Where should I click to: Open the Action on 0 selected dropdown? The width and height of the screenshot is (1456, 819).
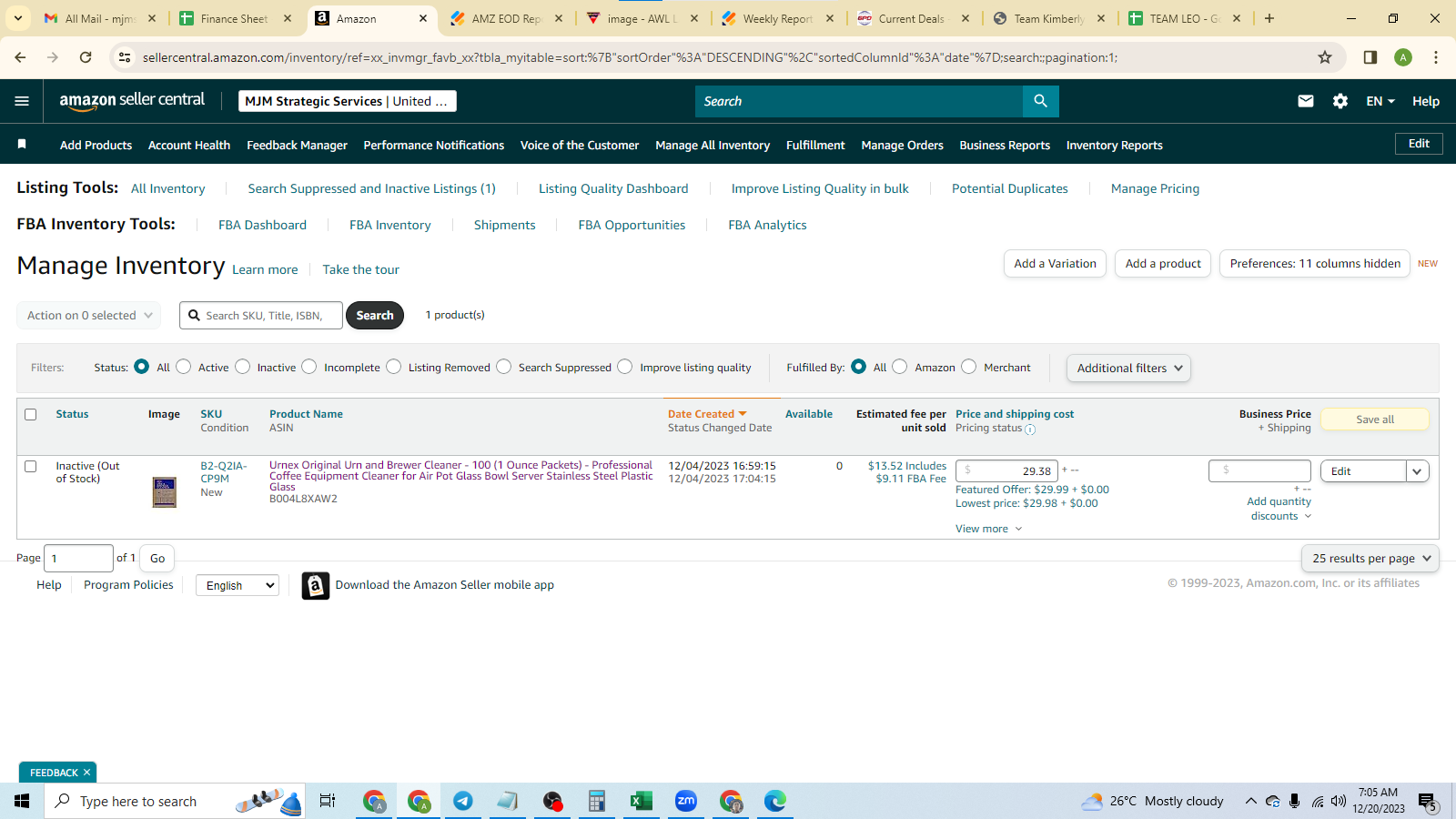click(x=89, y=315)
